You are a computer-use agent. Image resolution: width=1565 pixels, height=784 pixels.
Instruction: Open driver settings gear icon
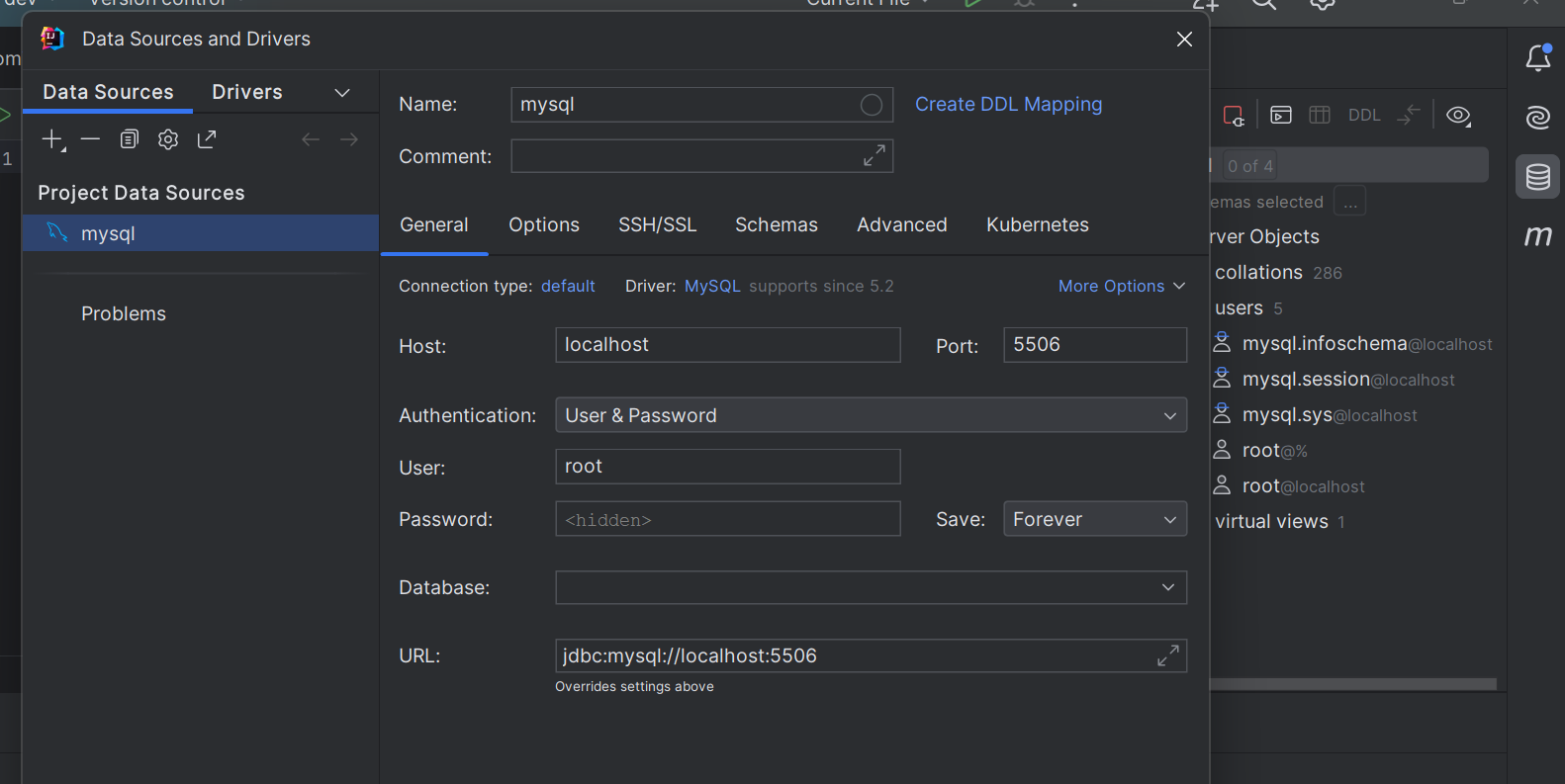168,139
